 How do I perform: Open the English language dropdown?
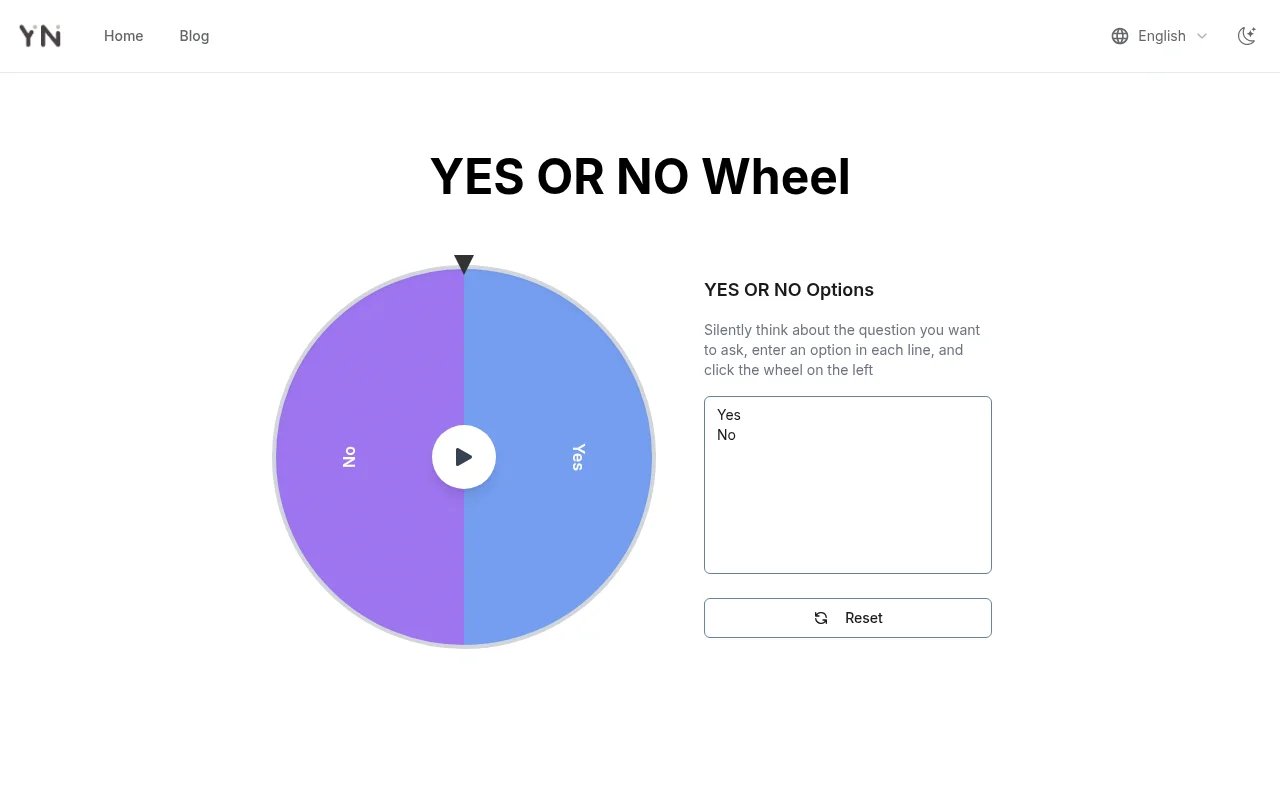(1160, 36)
